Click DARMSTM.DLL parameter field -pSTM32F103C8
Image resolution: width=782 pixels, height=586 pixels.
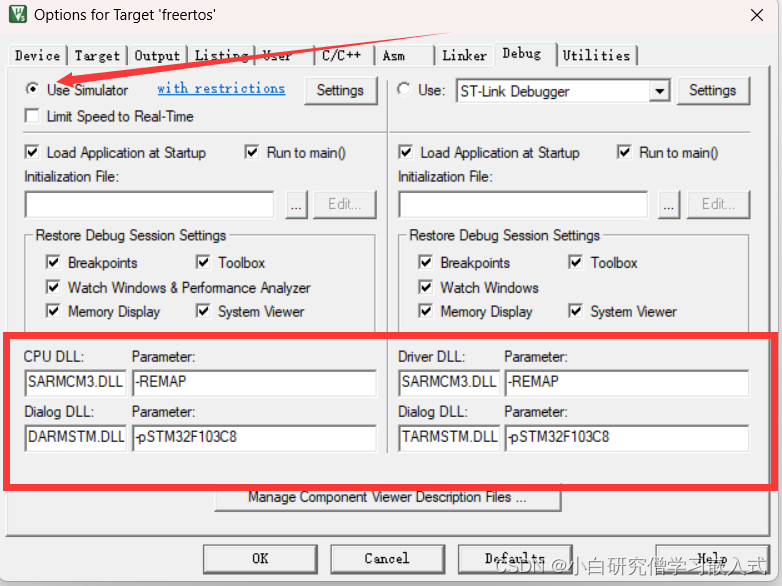pyautogui.click(x=254, y=438)
